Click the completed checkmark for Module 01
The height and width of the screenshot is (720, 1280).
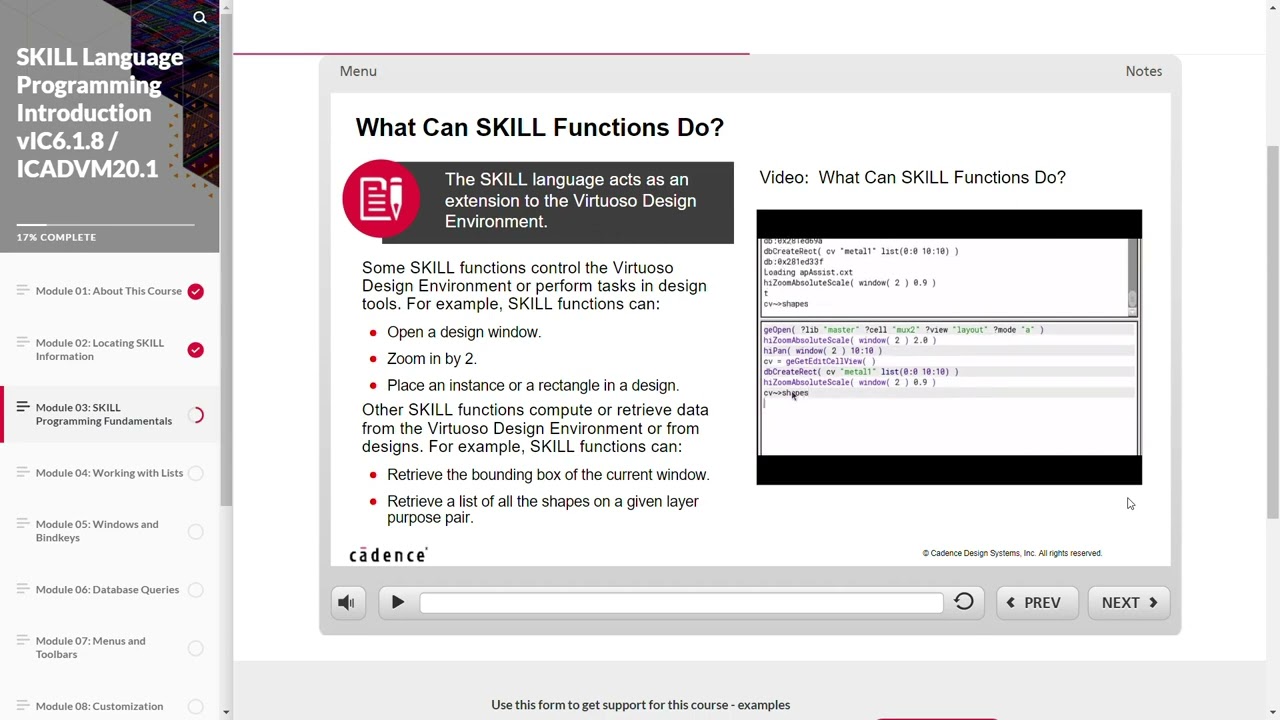196,292
